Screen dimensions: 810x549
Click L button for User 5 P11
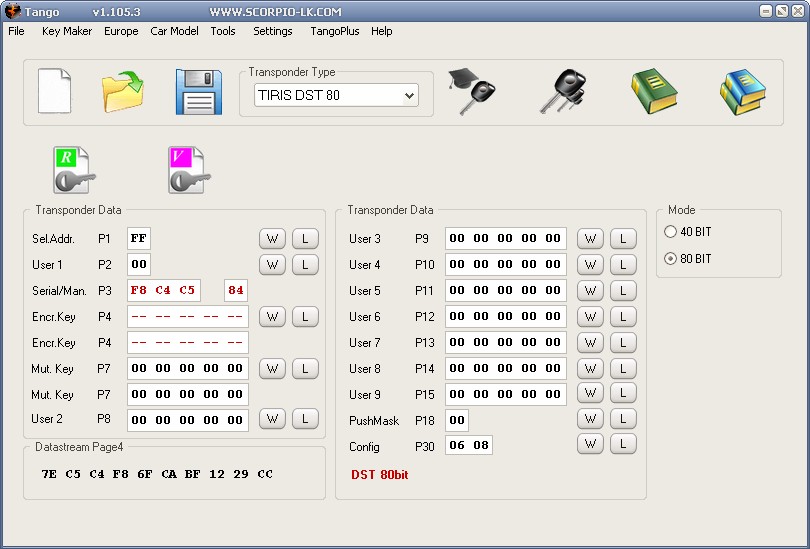click(623, 290)
